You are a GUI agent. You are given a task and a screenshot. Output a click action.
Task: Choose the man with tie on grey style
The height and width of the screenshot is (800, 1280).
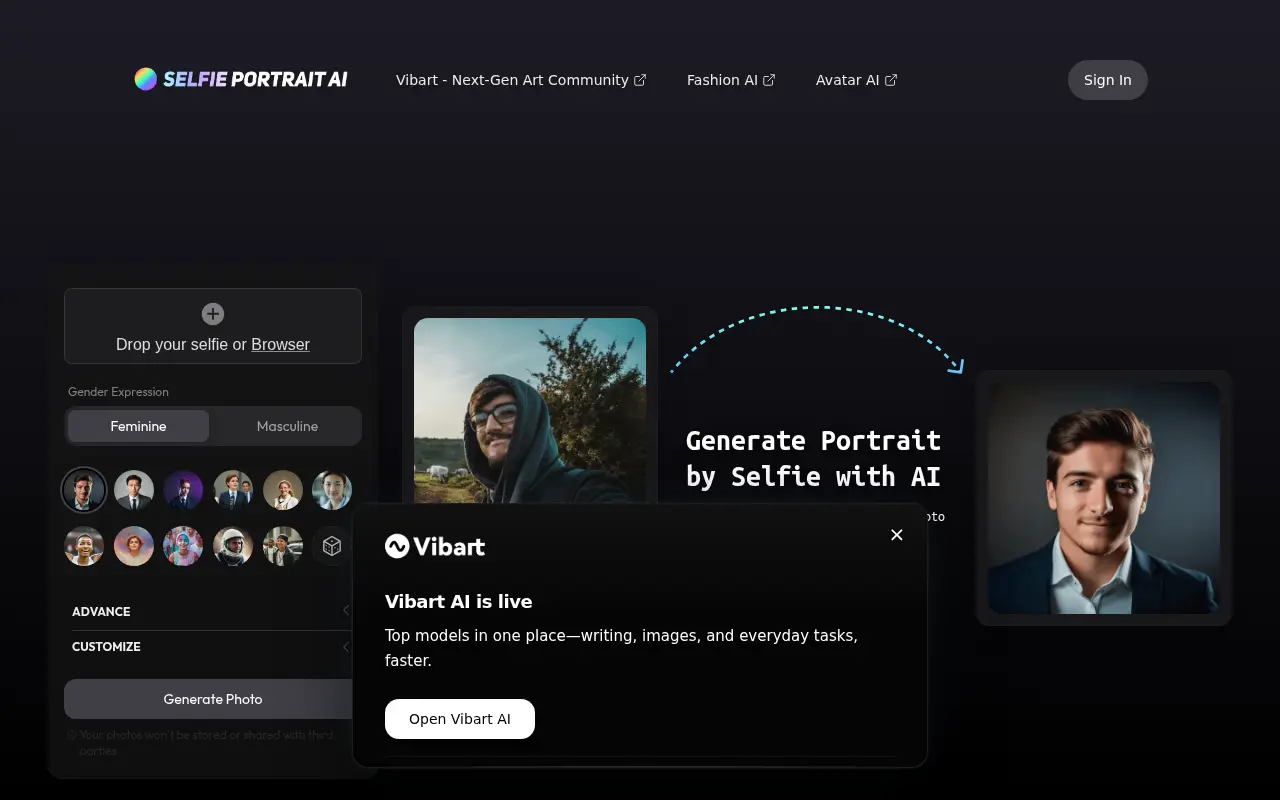(x=134, y=490)
